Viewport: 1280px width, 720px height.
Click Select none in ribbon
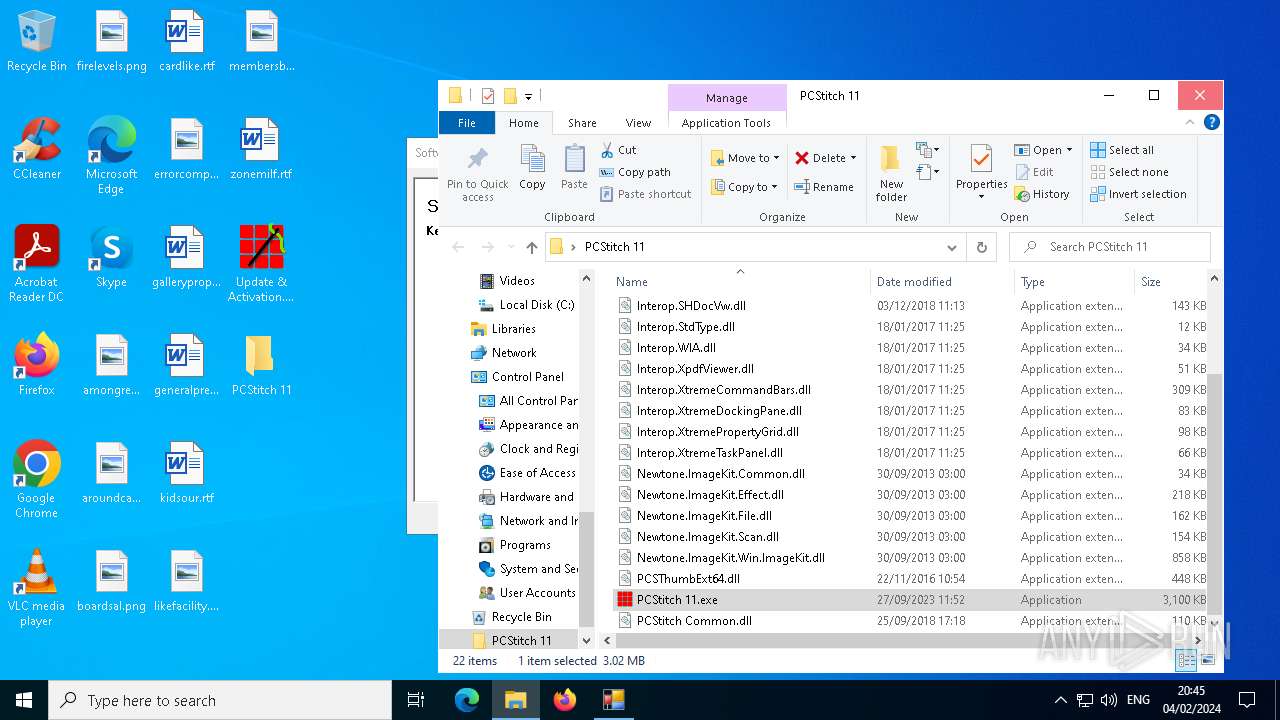(x=1129, y=172)
